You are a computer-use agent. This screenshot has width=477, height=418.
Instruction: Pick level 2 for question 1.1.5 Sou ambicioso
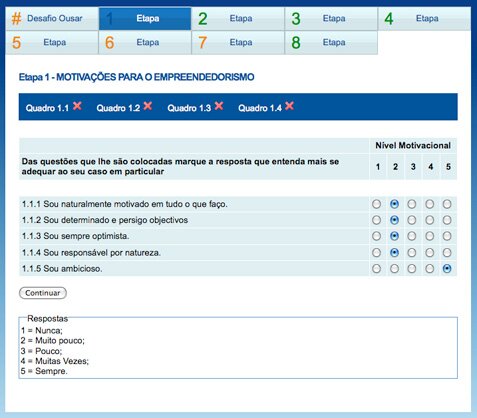point(394,269)
